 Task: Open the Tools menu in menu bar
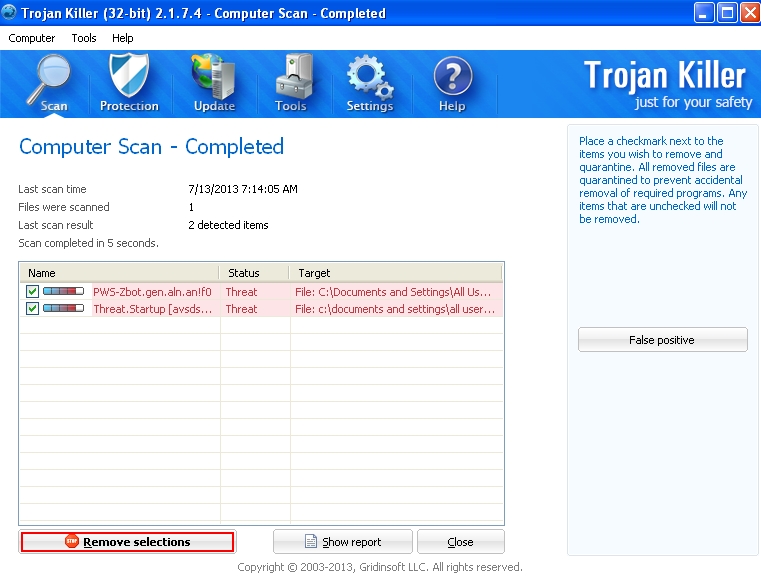84,38
